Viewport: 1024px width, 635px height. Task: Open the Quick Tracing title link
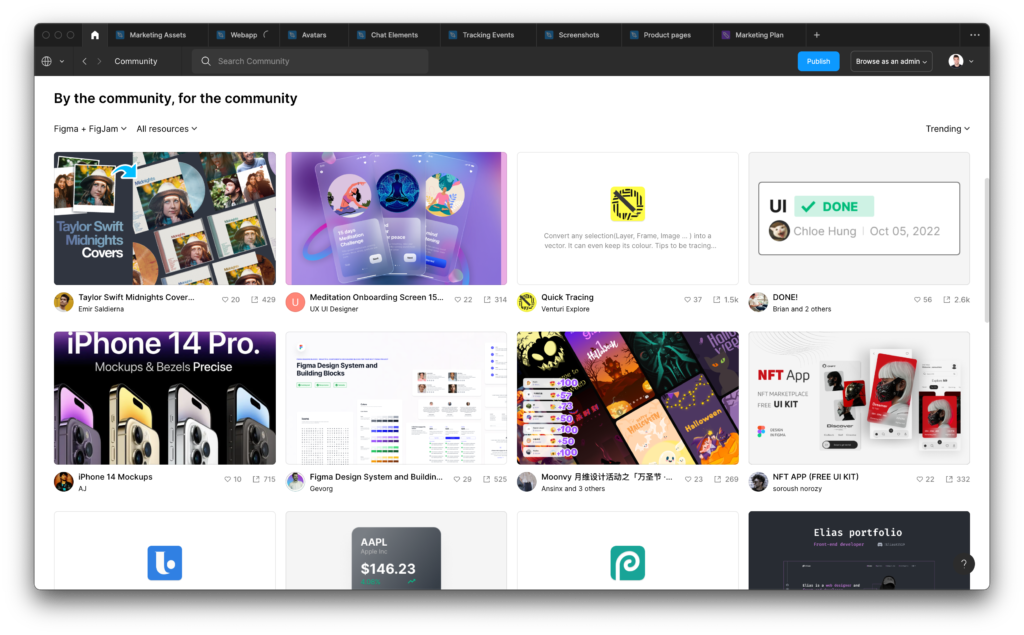tap(567, 297)
